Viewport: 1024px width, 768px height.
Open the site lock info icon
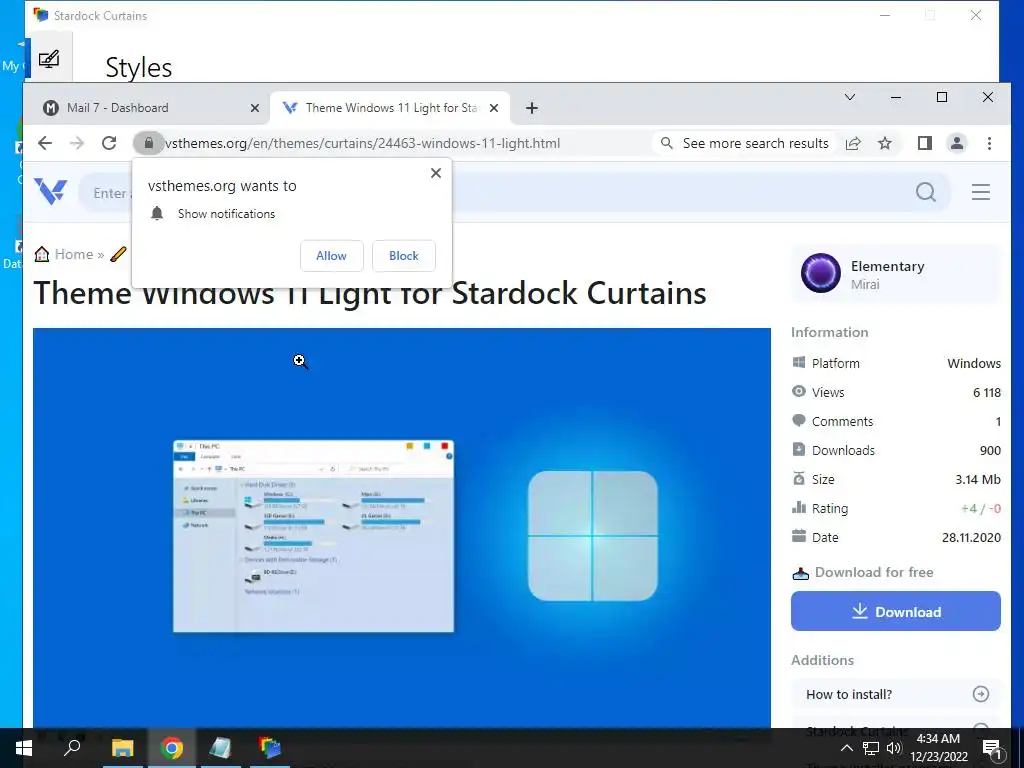(x=149, y=143)
